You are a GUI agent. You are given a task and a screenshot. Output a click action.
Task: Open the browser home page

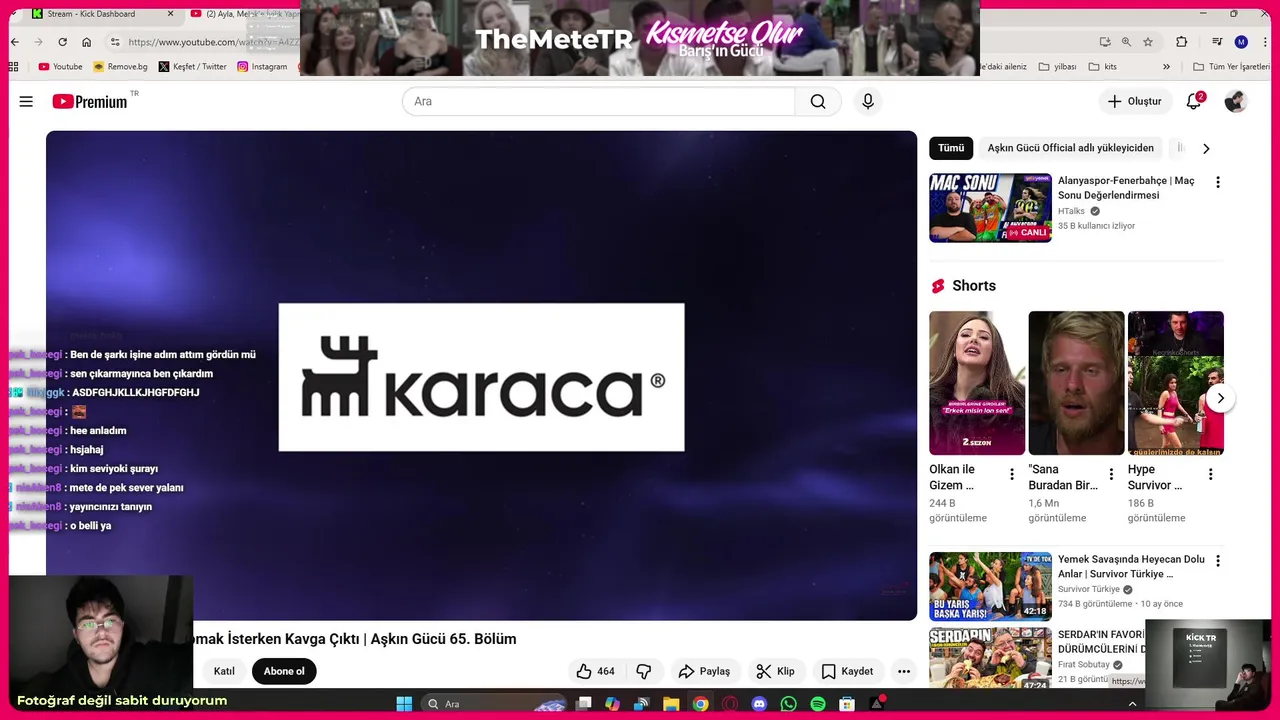pyautogui.click(x=86, y=42)
